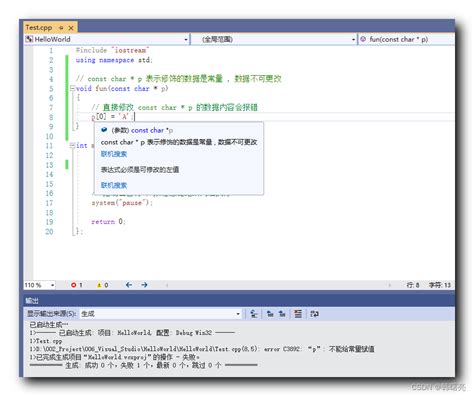Clear all output with the toolbar icon
The image size is (474, 396).
(298, 314)
